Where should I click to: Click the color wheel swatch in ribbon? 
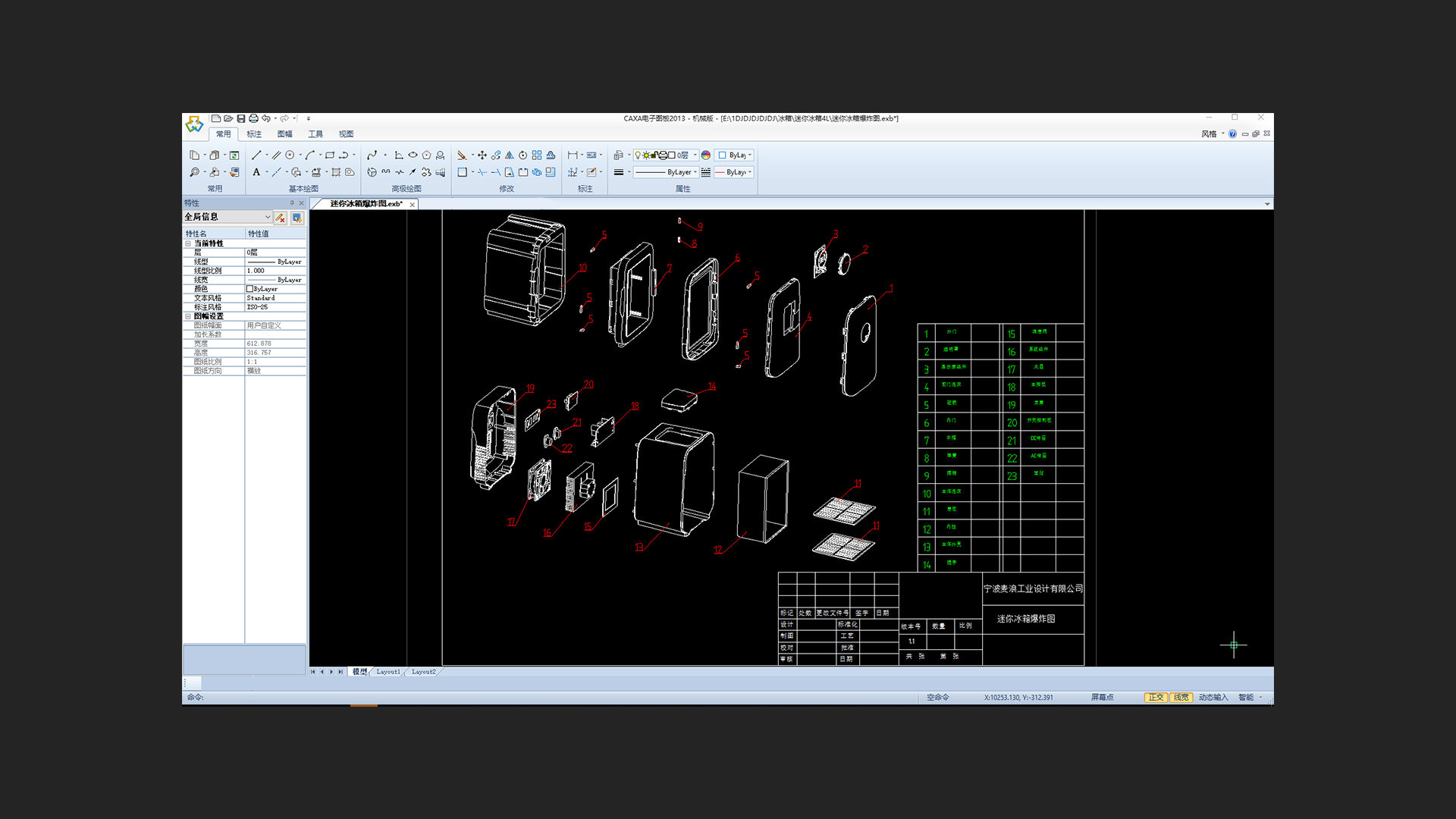pos(706,155)
